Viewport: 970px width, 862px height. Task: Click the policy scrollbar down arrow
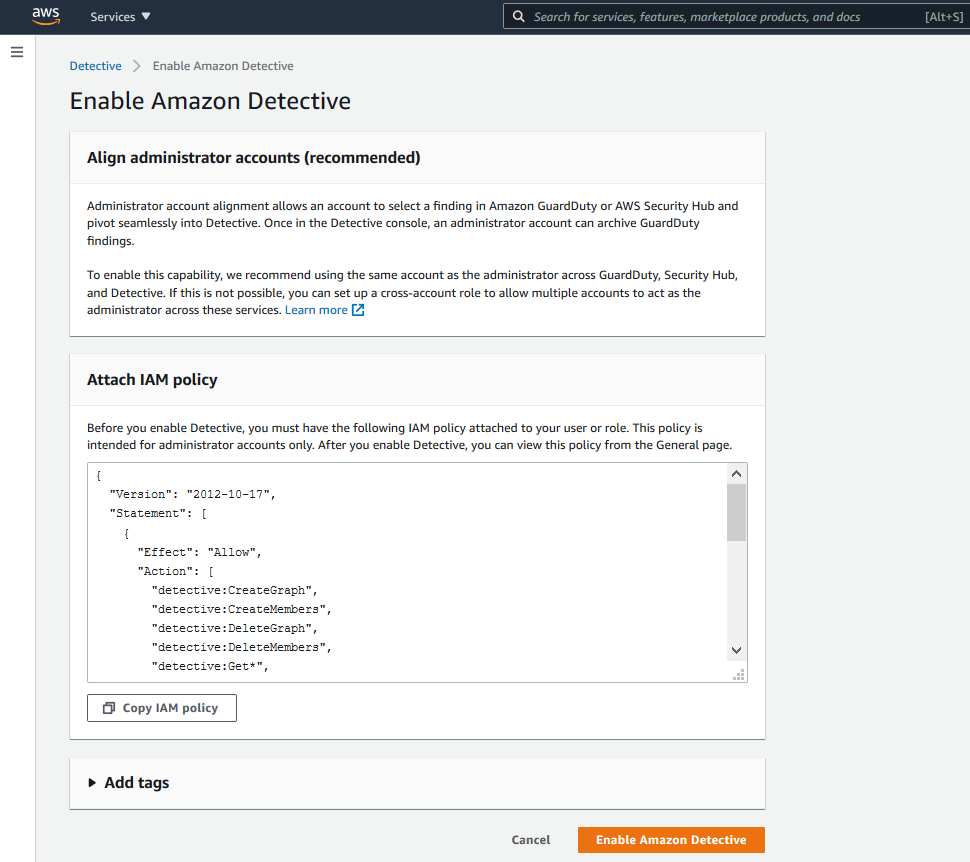point(736,650)
